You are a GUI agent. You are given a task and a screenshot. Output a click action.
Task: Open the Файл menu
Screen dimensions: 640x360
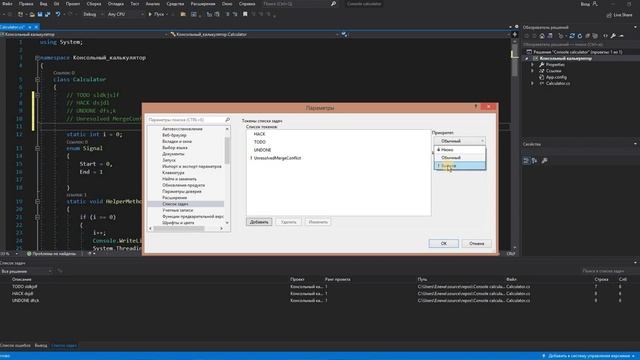pyautogui.click(x=7, y=4)
